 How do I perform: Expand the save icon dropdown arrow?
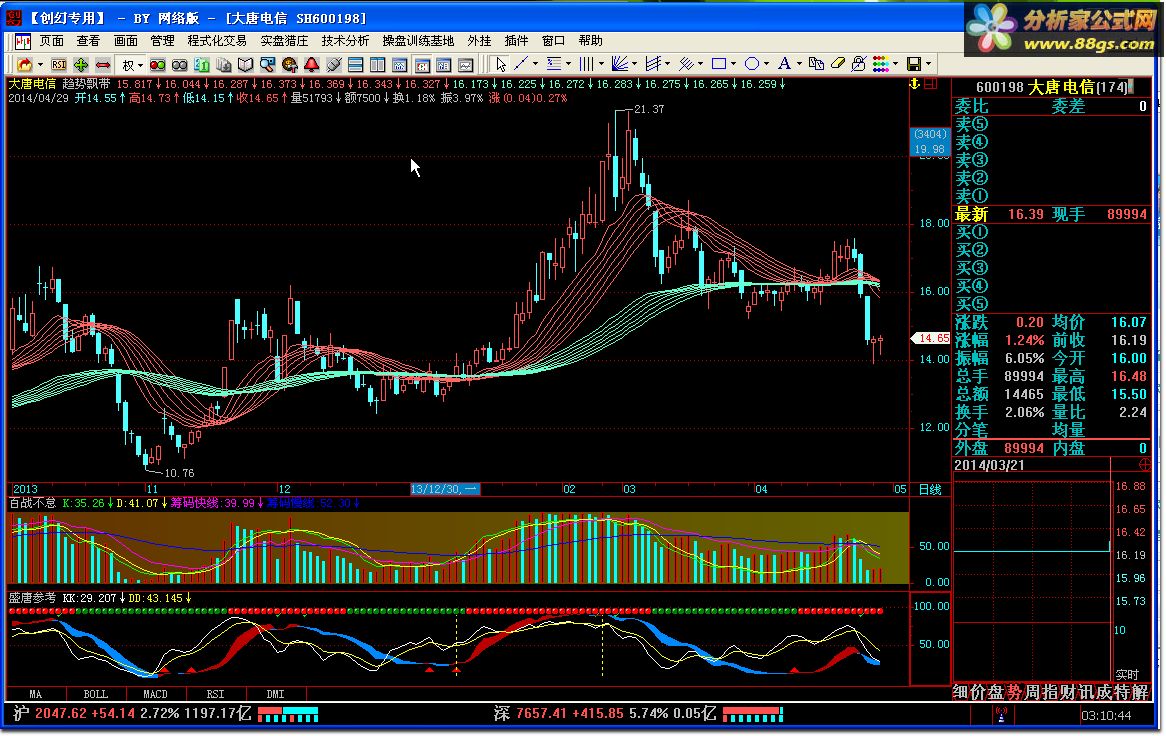tap(929, 64)
